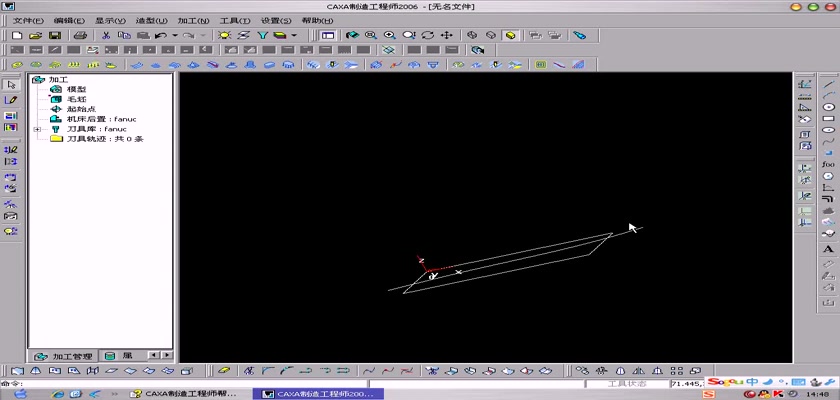The image size is (840, 400).
Task: Open the 文件 (File) menu
Action: point(28,20)
